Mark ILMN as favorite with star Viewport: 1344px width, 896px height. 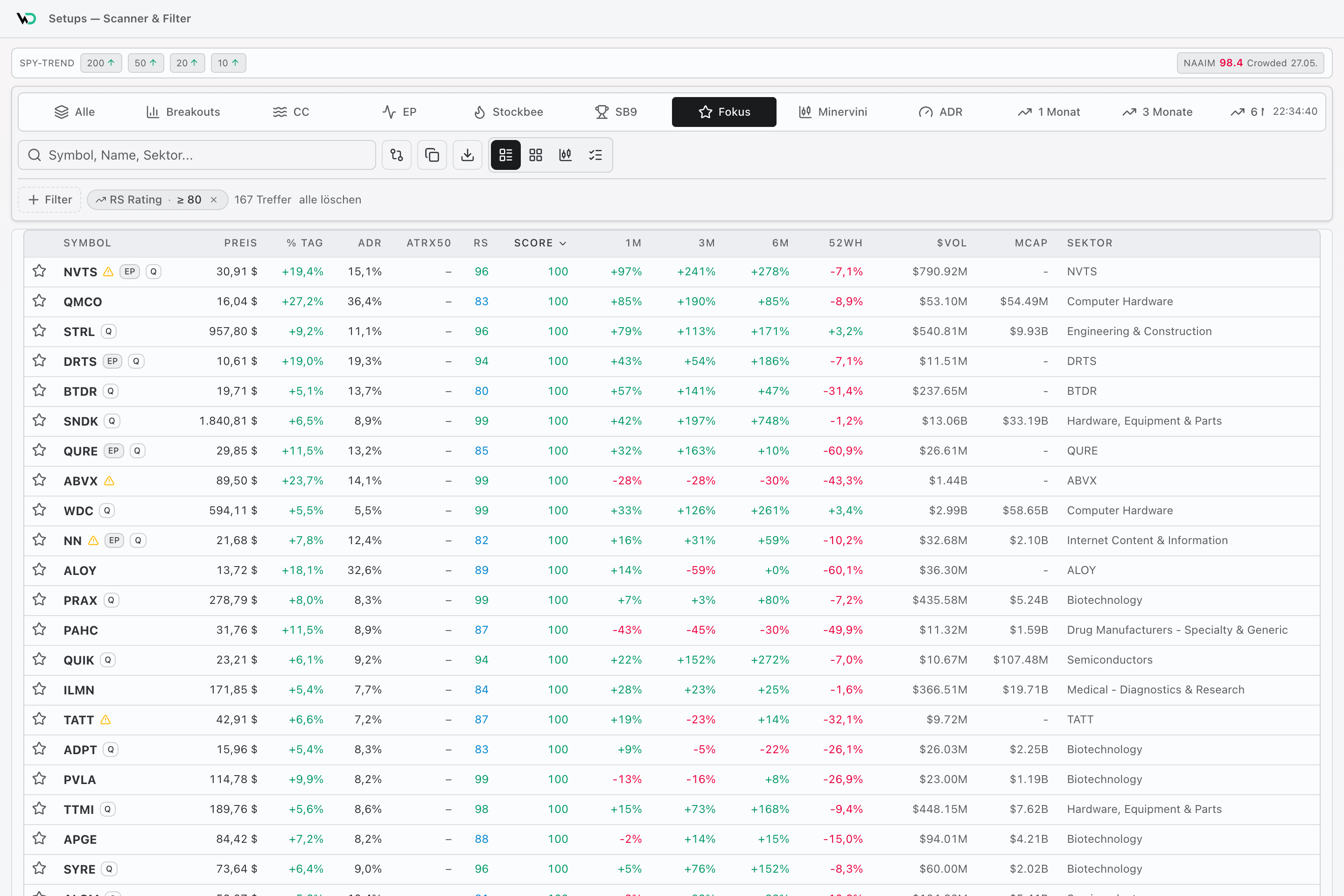39,689
